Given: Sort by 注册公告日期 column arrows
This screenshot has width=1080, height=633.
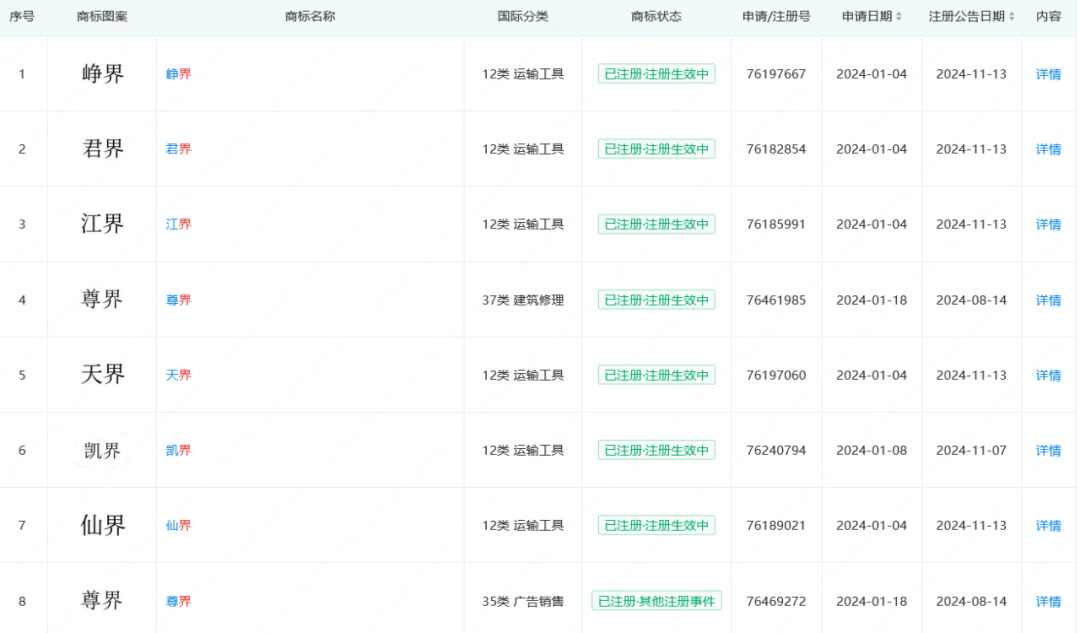Looking at the screenshot, I should [x=1011, y=17].
